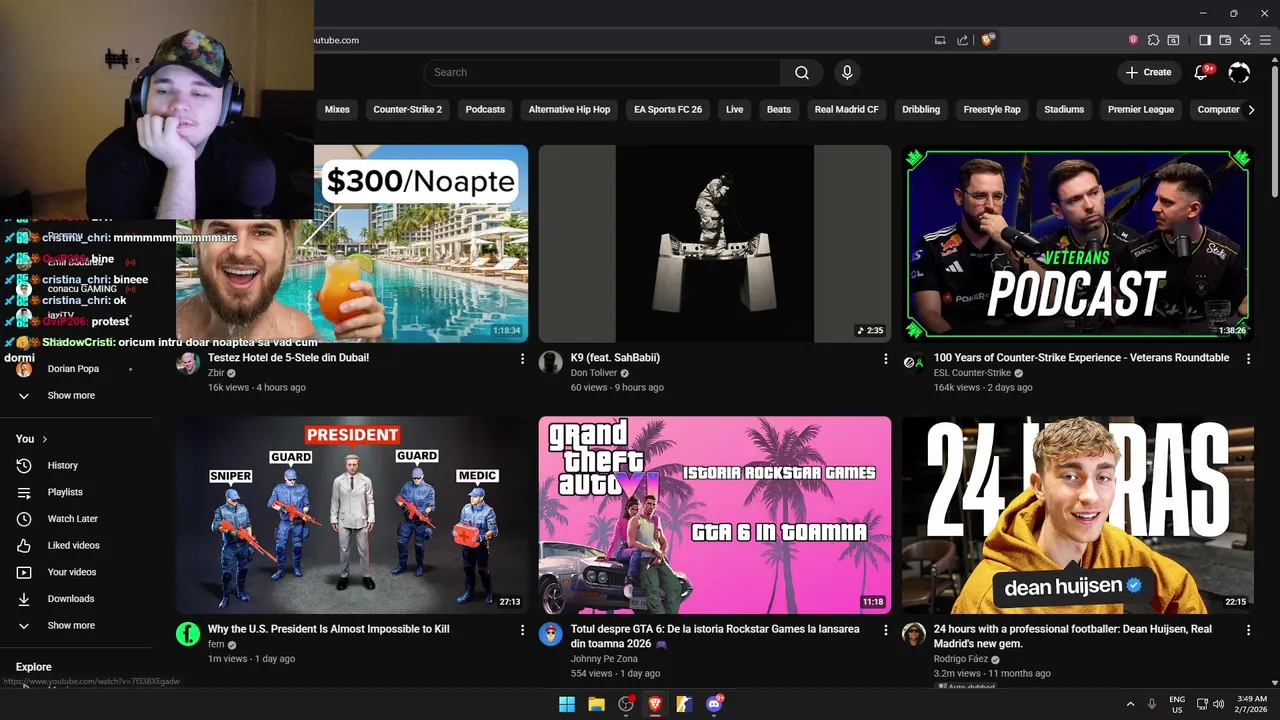This screenshot has height=720, width=1280.
Task: Open the browser extensions puzzle icon
Action: point(1153,40)
